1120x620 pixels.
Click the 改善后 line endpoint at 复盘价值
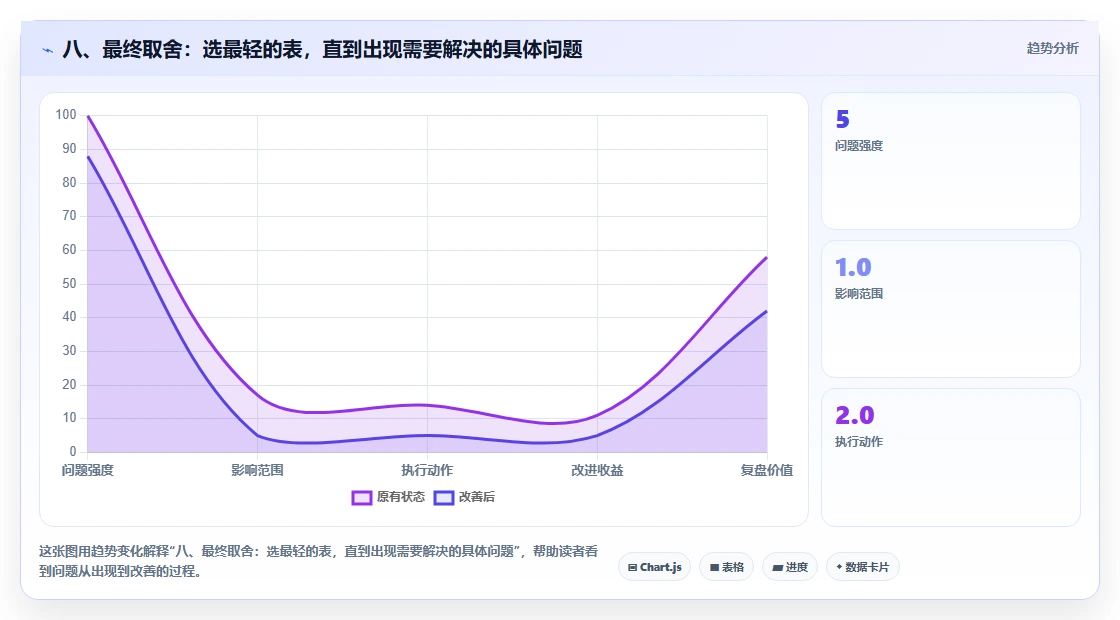pos(766,311)
